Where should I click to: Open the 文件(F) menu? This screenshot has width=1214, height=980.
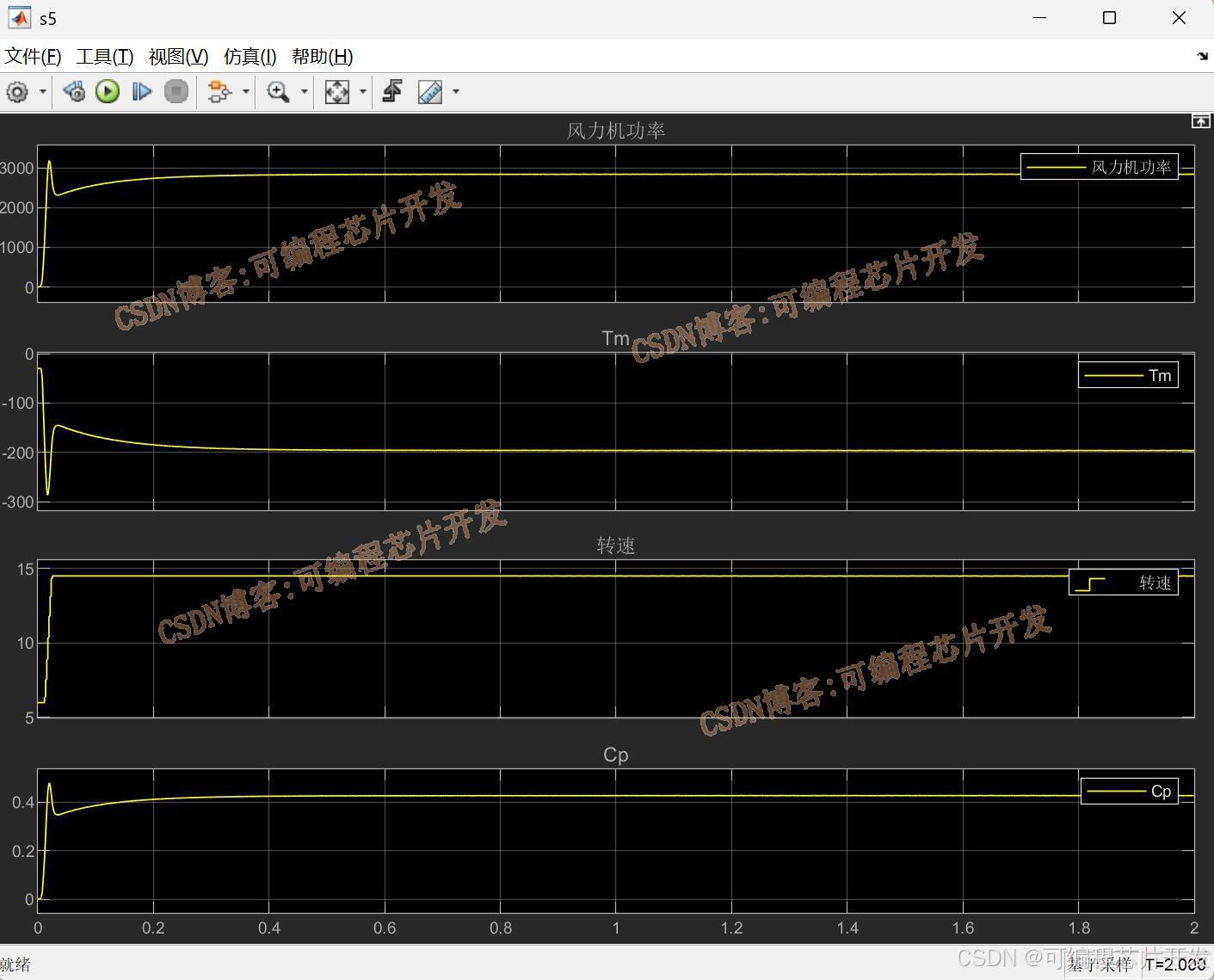pos(33,57)
